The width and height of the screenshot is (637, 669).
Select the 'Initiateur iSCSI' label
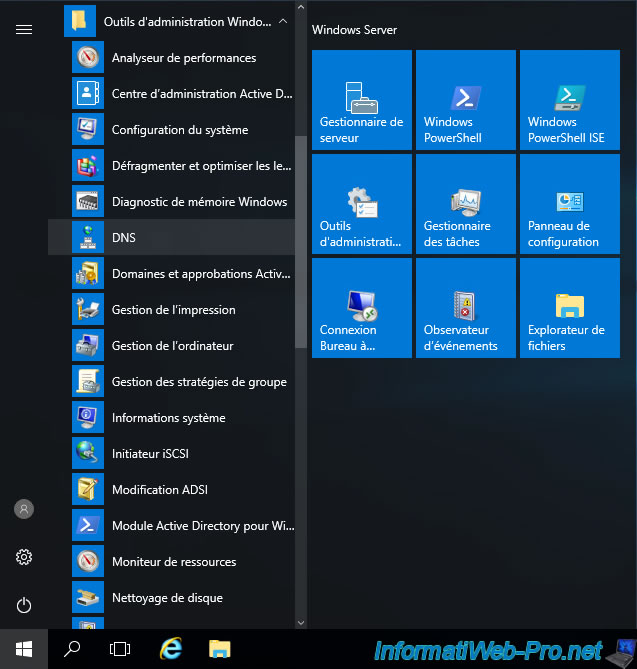(x=150, y=454)
